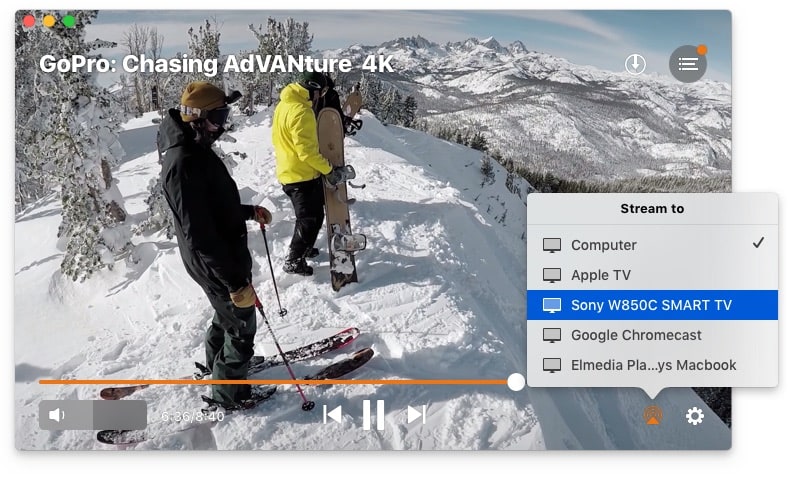Click monitor icon beside Google Chromecast
Image resolution: width=800 pixels, height=480 pixels.
552,335
